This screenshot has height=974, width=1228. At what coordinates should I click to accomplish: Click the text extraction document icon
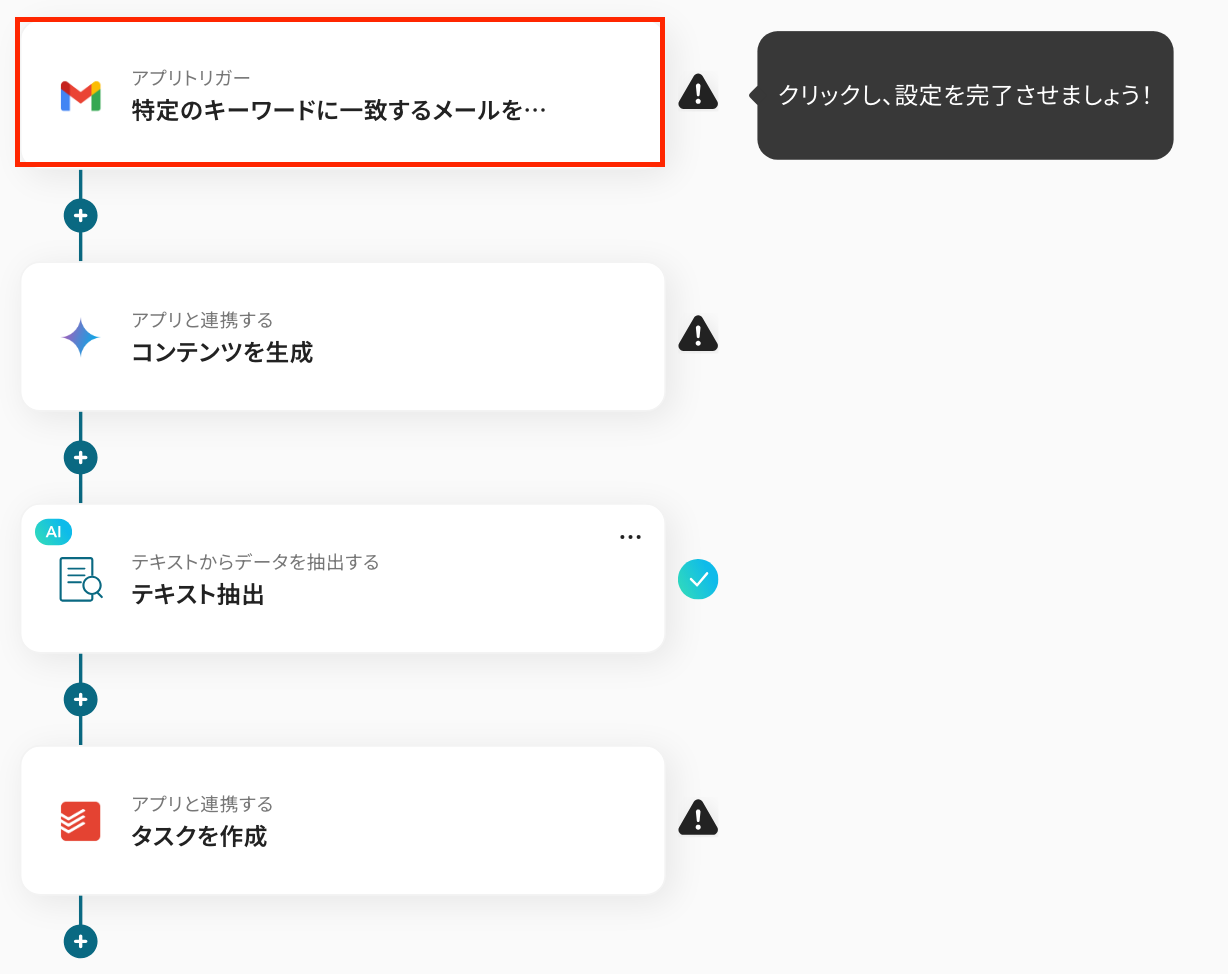pos(80,579)
